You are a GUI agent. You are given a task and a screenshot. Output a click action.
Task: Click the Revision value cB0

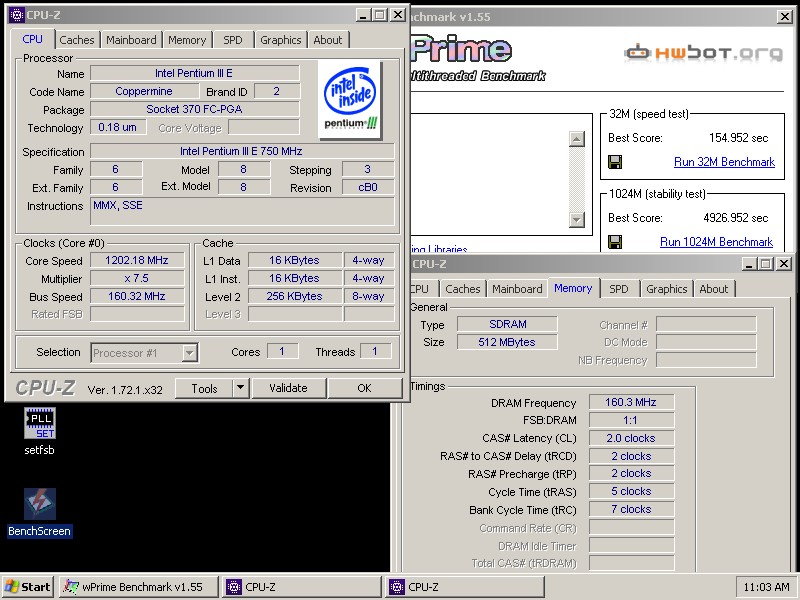pyautogui.click(x=368, y=187)
